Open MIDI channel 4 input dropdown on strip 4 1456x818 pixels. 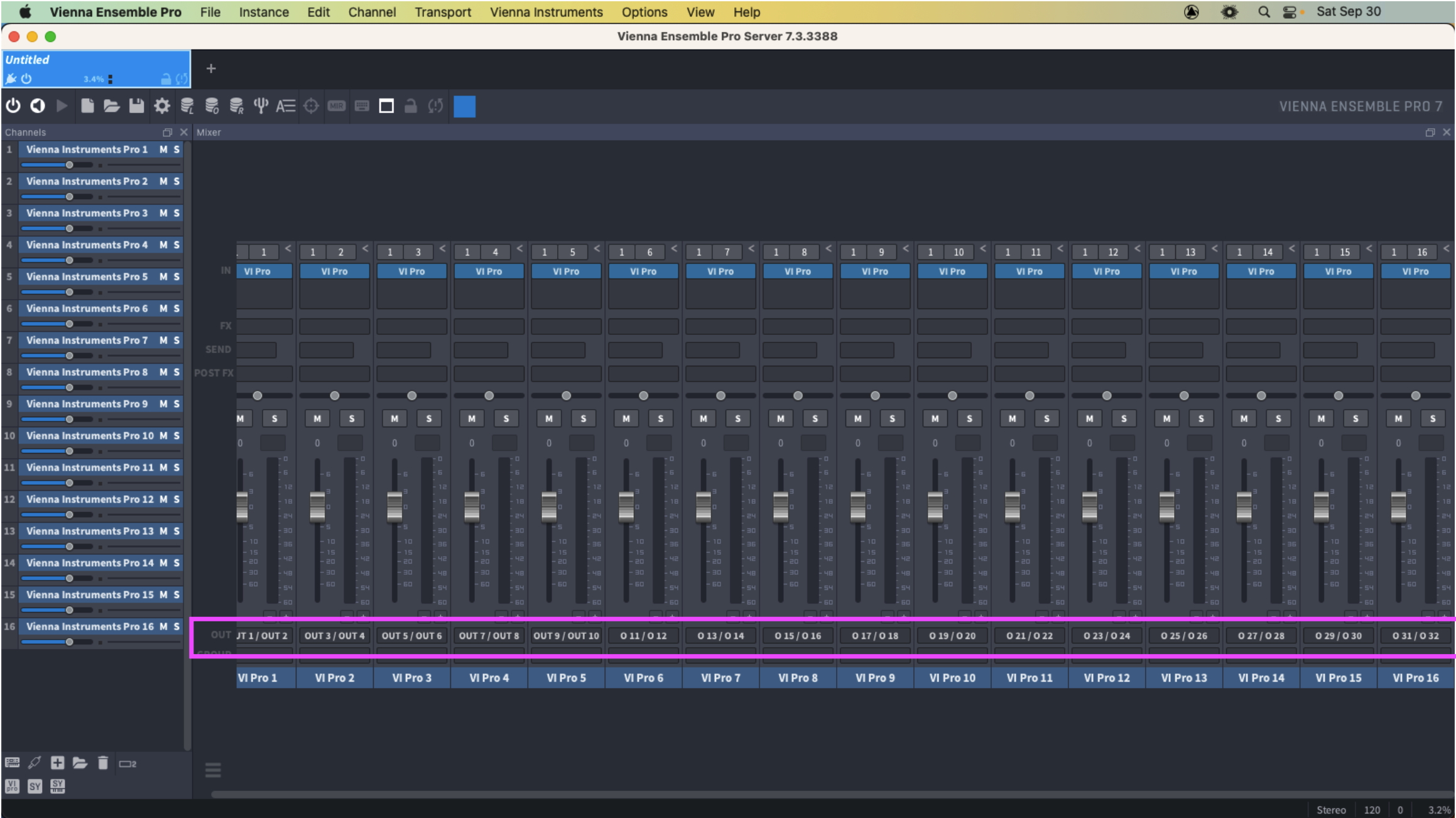[496, 252]
